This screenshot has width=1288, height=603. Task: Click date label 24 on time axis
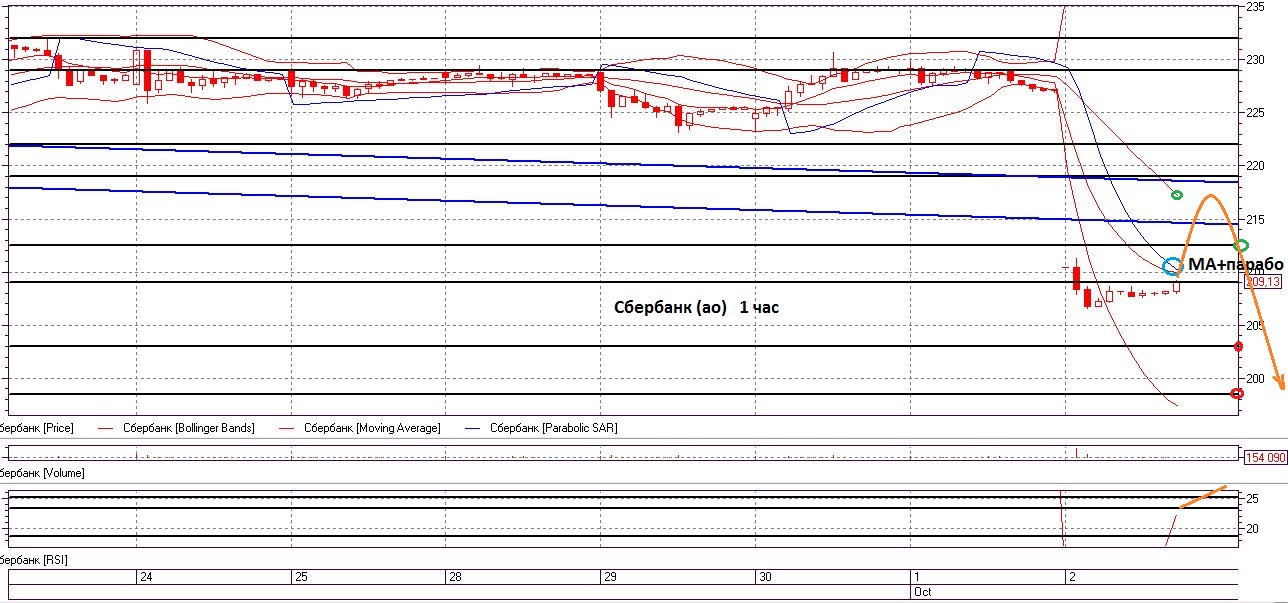pyautogui.click(x=146, y=578)
